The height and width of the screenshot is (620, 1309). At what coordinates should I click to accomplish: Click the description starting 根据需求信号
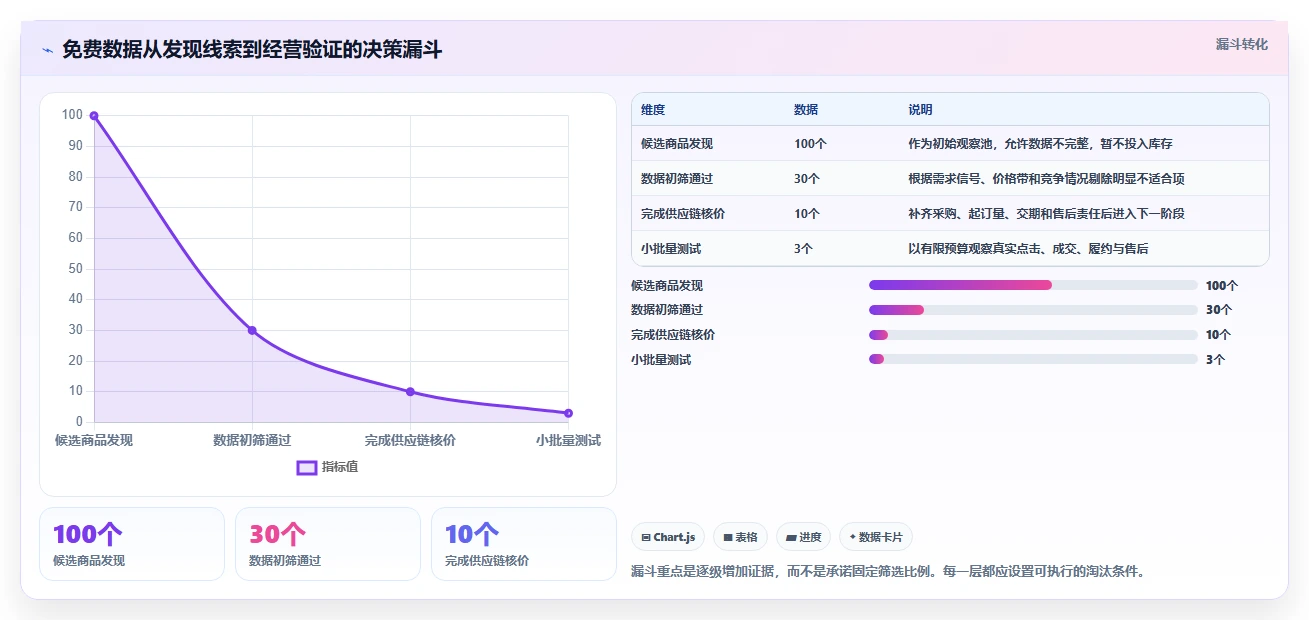1046,179
